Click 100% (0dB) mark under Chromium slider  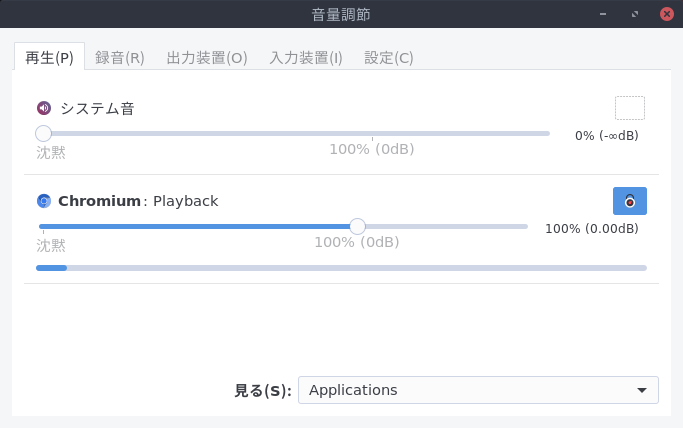pyautogui.click(x=357, y=243)
